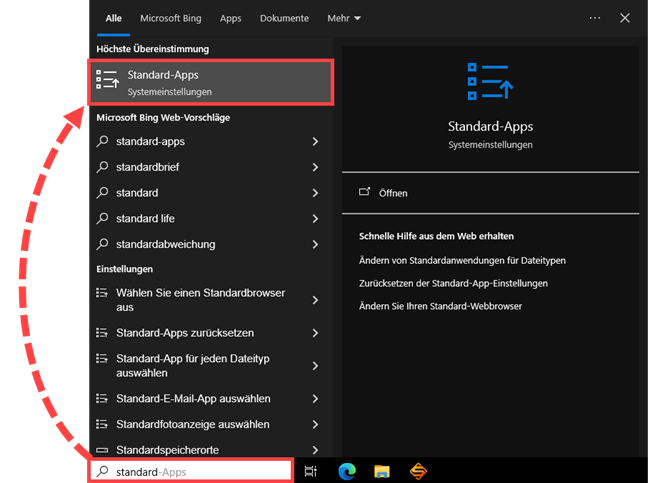Image resolution: width=650 pixels, height=483 pixels.
Task: Expand 'Wählen Sie einen Standardbrowser aus' chevron
Action: pos(315,300)
